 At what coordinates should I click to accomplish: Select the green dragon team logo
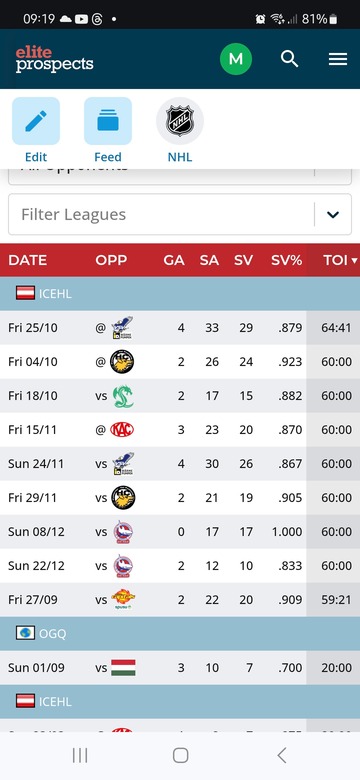point(122,396)
